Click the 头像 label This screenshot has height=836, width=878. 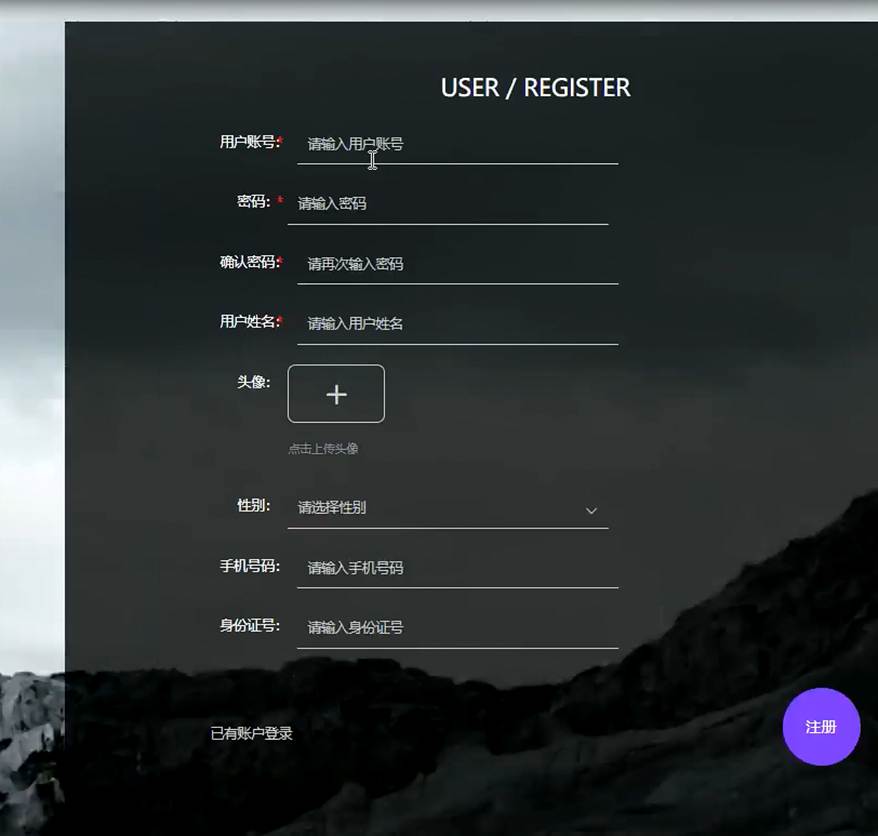pyautogui.click(x=253, y=382)
